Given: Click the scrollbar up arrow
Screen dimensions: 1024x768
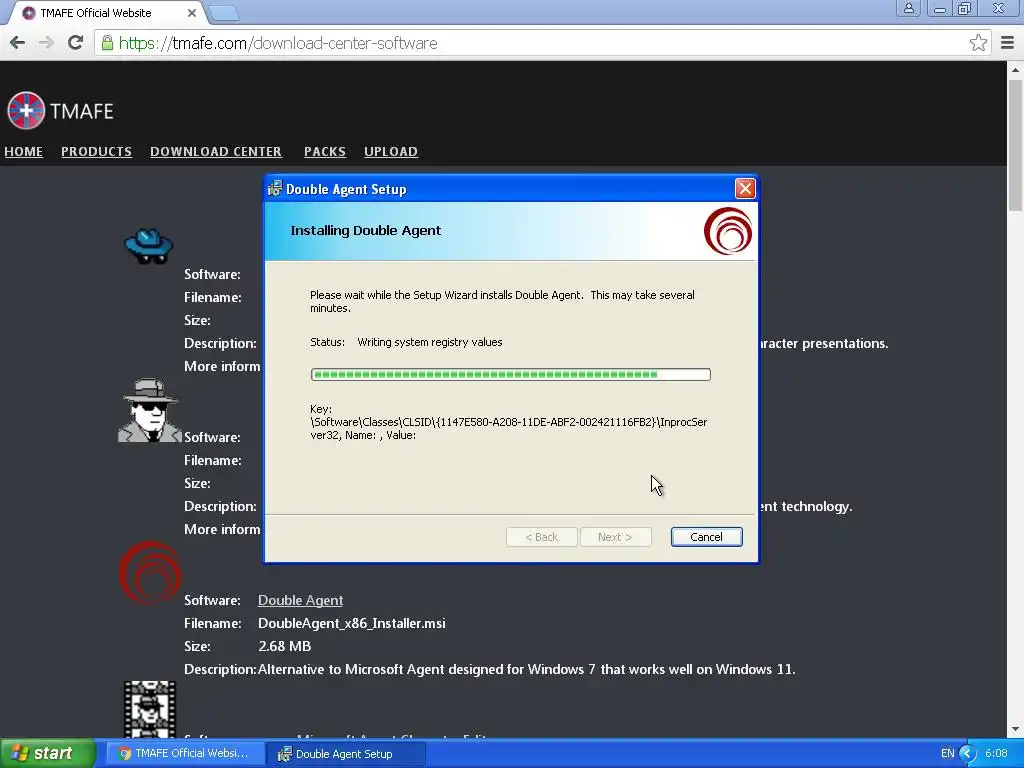Looking at the screenshot, I should 1015,69.
